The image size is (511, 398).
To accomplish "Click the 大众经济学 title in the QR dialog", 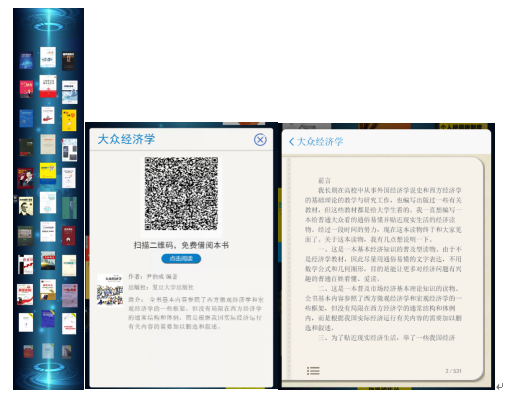I will [x=126, y=139].
